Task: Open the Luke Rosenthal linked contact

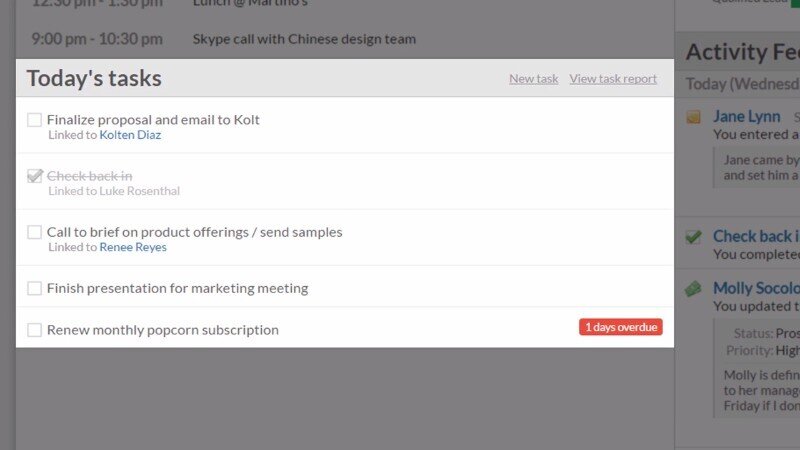Action: click(x=139, y=191)
